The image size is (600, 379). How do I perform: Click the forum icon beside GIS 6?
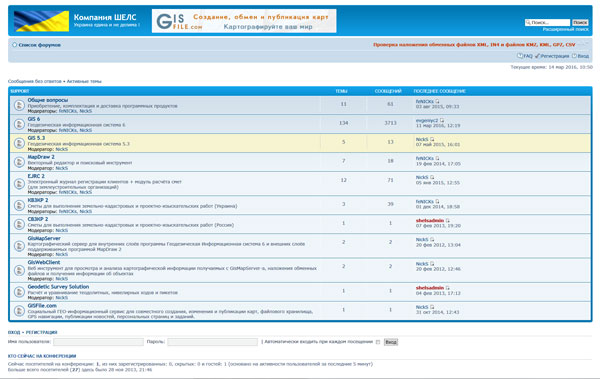click(x=19, y=124)
